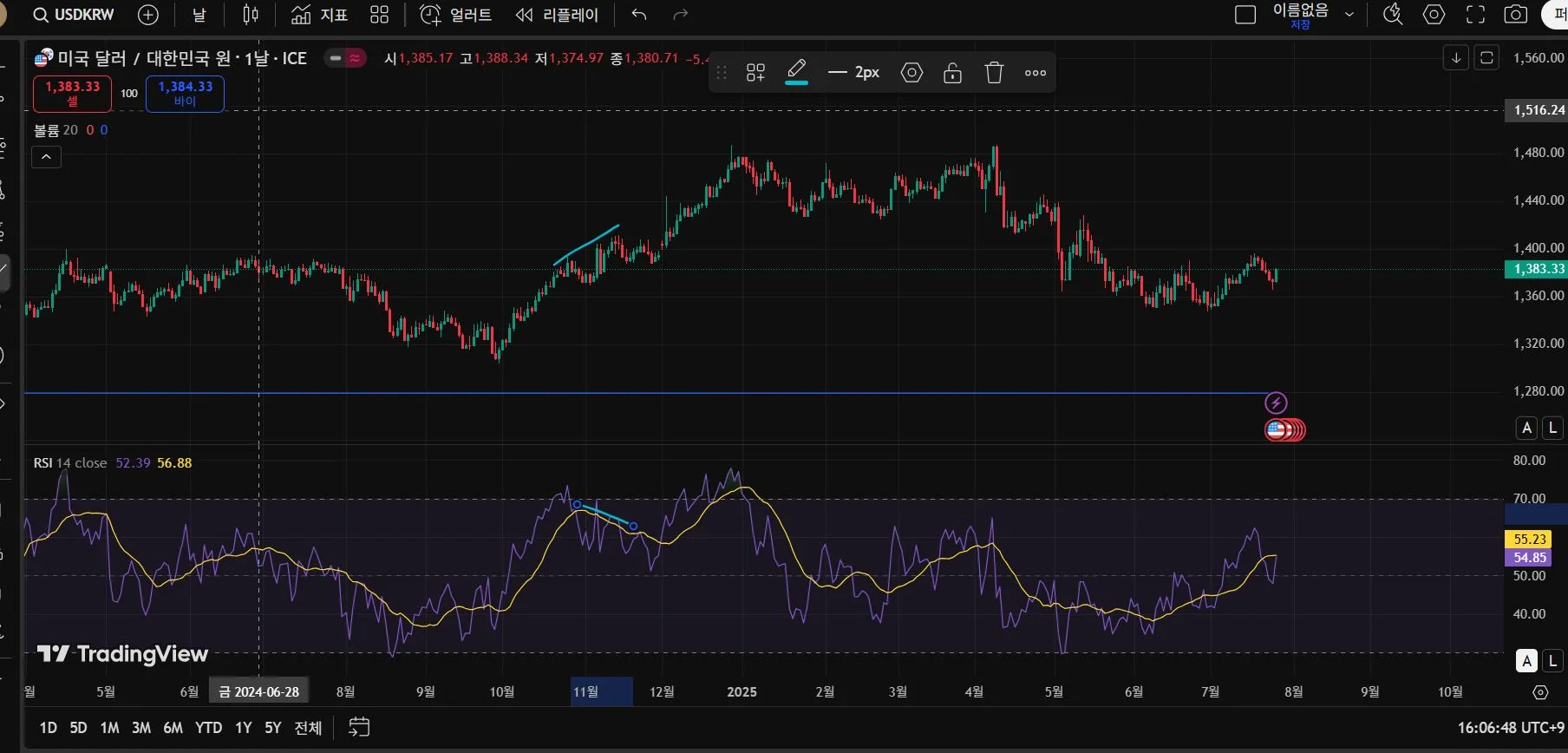The width and height of the screenshot is (1568, 753).
Task: Toggle the lock on the selected drawing
Action: click(952, 73)
